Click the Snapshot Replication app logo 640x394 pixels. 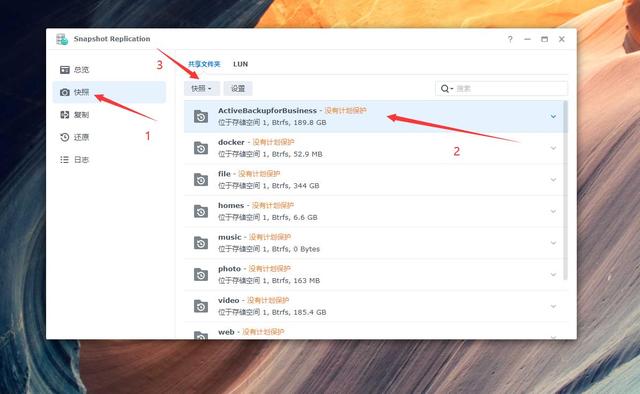62,39
